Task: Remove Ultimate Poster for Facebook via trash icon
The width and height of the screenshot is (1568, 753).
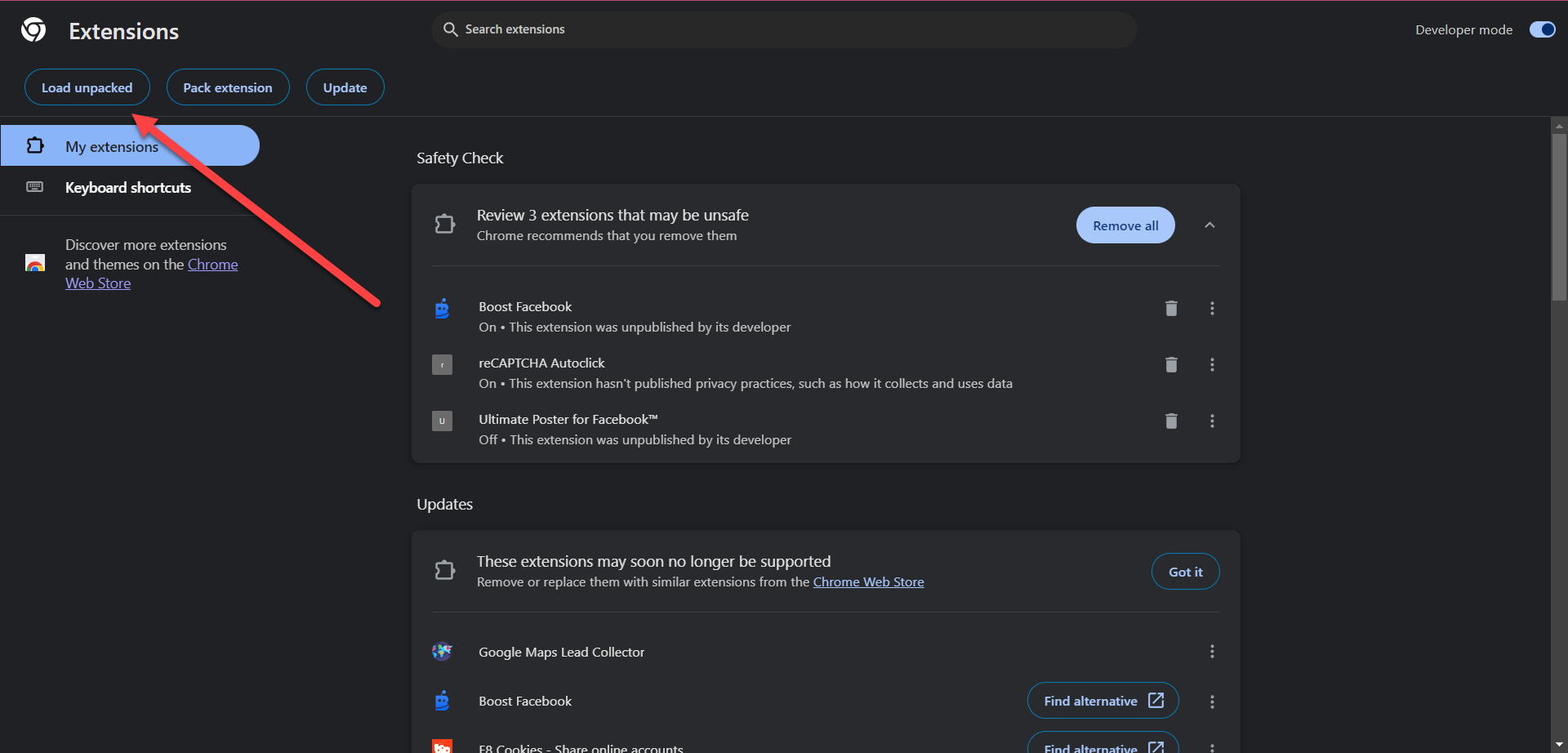Action: (1171, 421)
